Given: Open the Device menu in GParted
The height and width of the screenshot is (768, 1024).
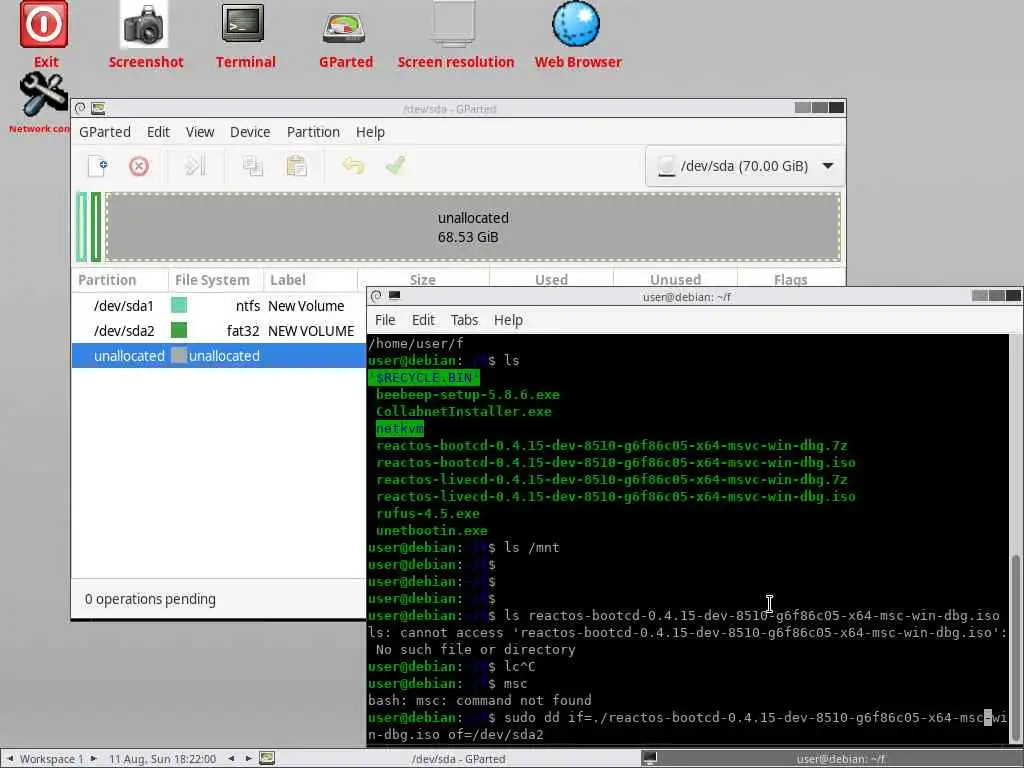Looking at the screenshot, I should point(249,132).
